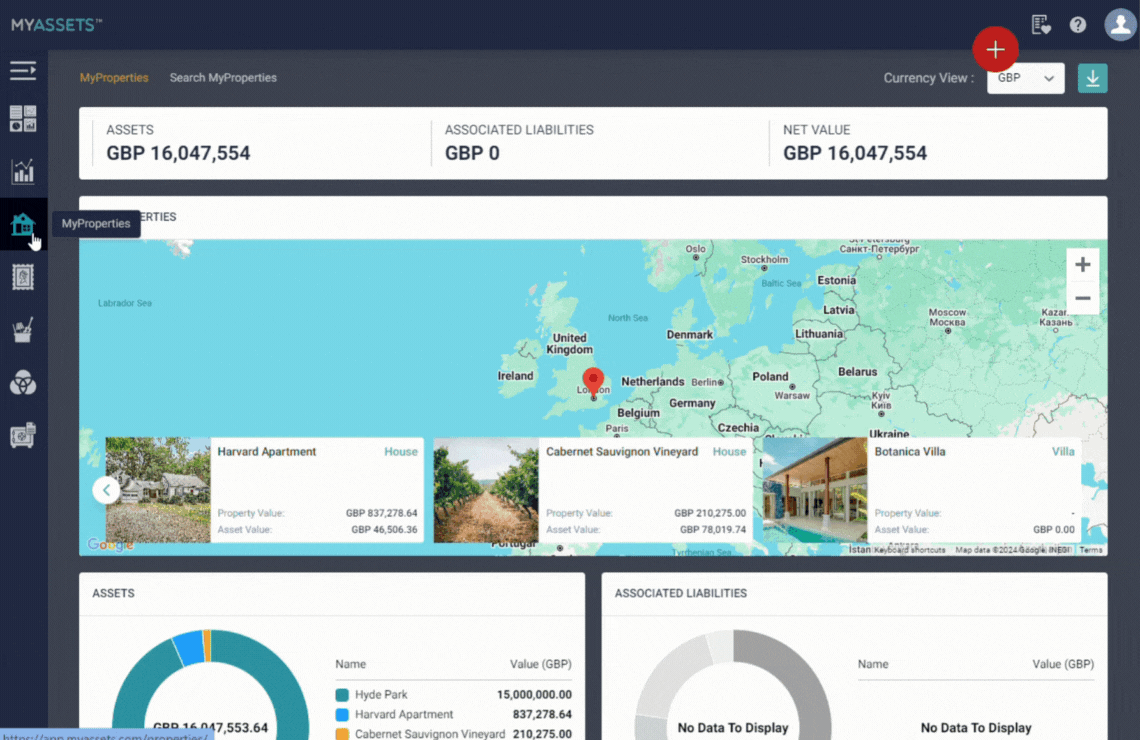The image size is (1140, 740).
Task: Open the hamburger sidebar menu icon
Action: pos(23,71)
